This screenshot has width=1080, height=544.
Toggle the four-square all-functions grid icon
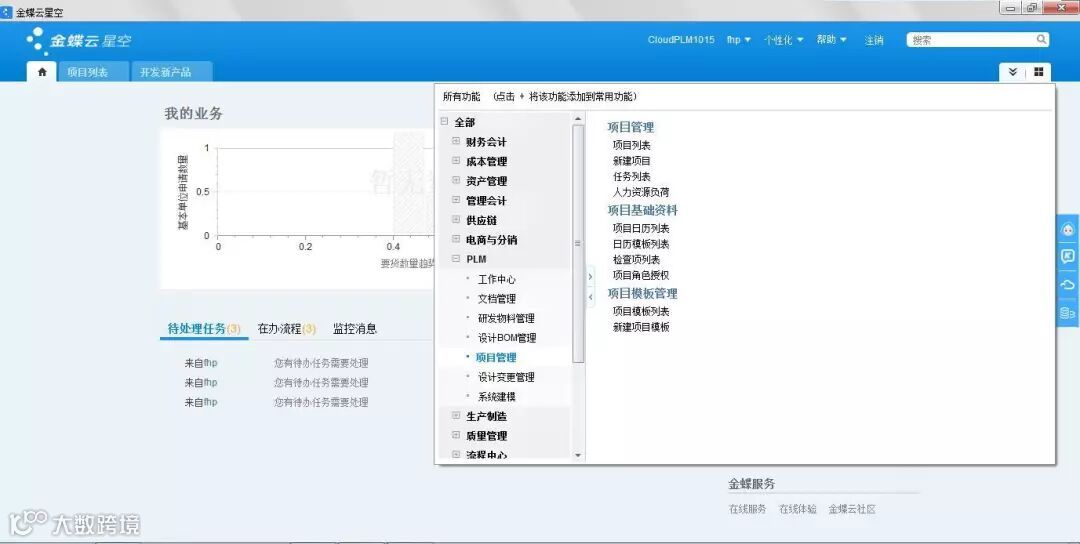click(x=1039, y=72)
